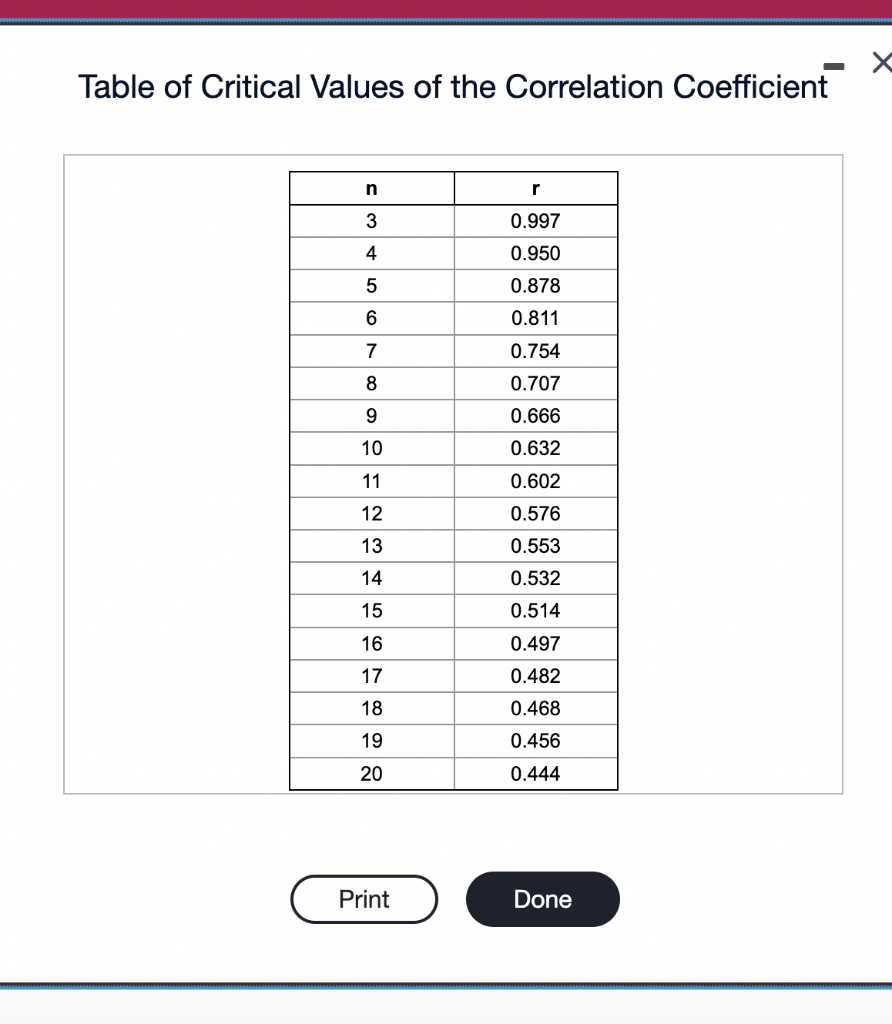Click the Done button
Image resolution: width=892 pixels, height=1024 pixels.
tap(542, 899)
